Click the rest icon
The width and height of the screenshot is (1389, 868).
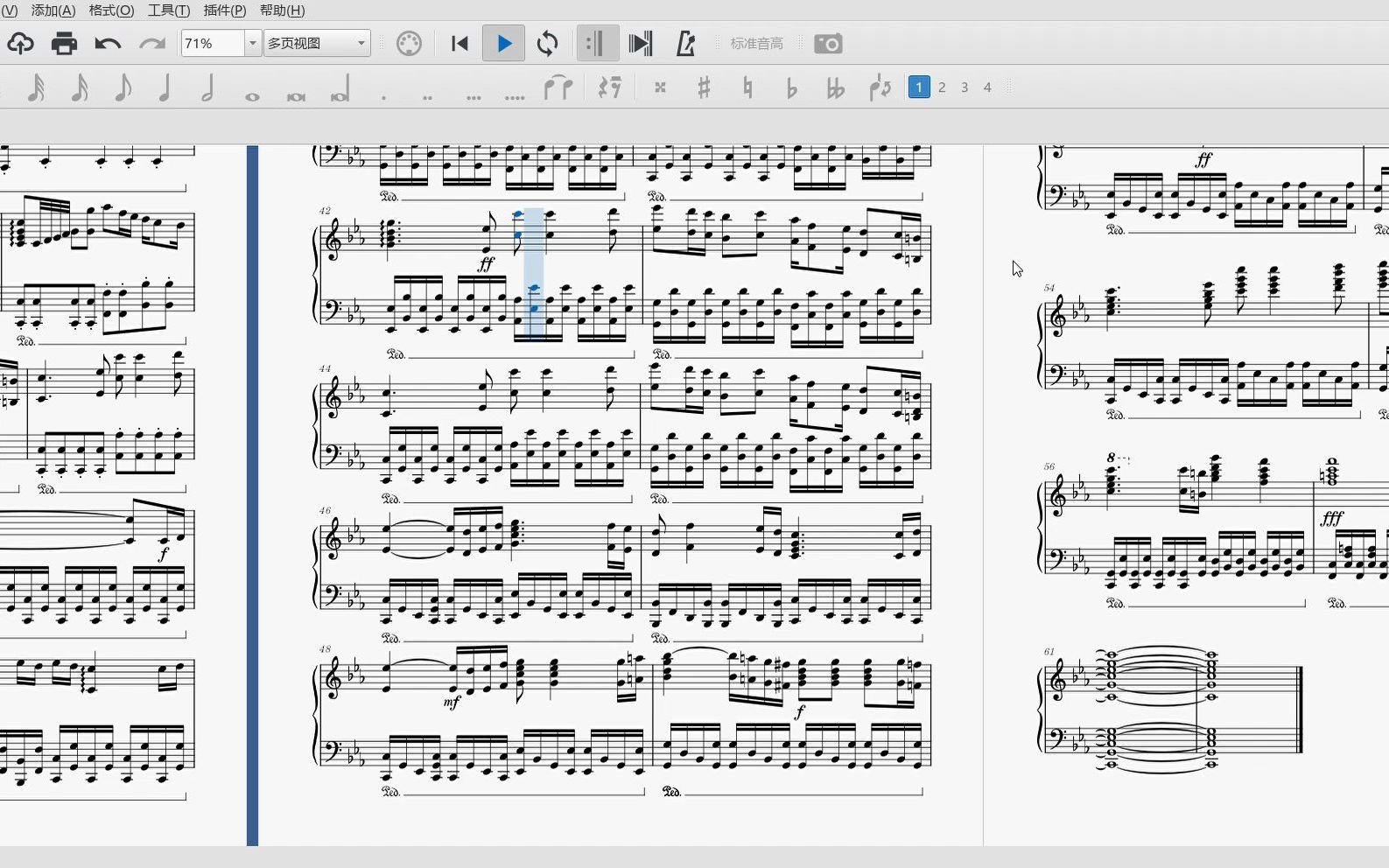pos(609,87)
